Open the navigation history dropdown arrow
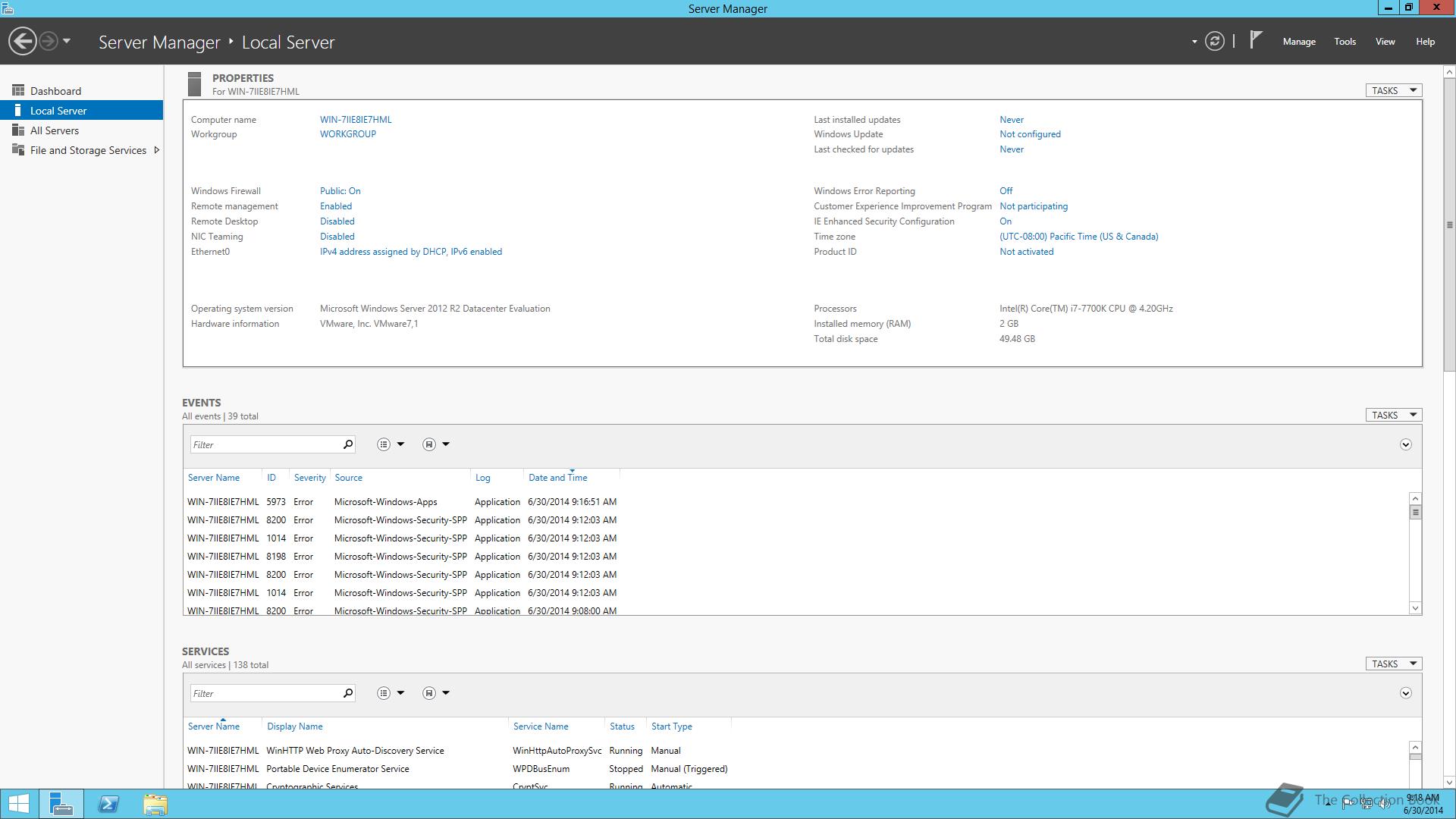The image size is (1456, 819). coord(67,41)
